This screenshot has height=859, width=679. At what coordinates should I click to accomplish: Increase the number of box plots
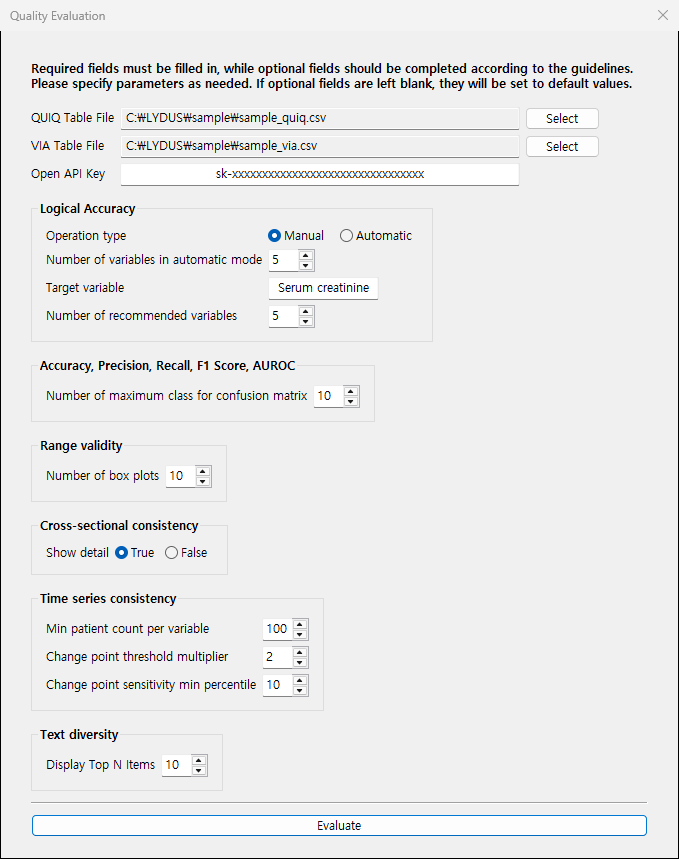(203, 471)
